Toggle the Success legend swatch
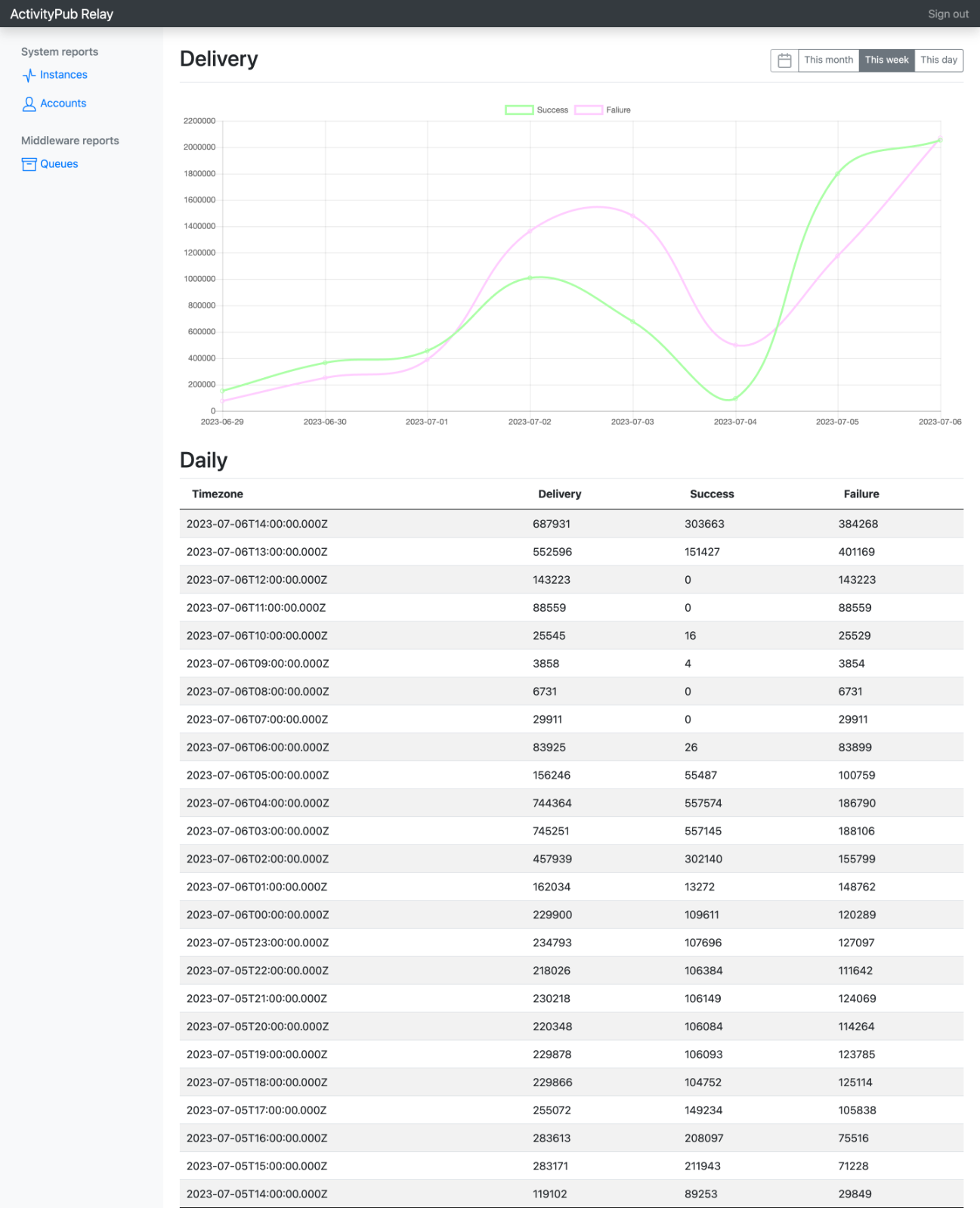 pyautogui.click(x=519, y=110)
